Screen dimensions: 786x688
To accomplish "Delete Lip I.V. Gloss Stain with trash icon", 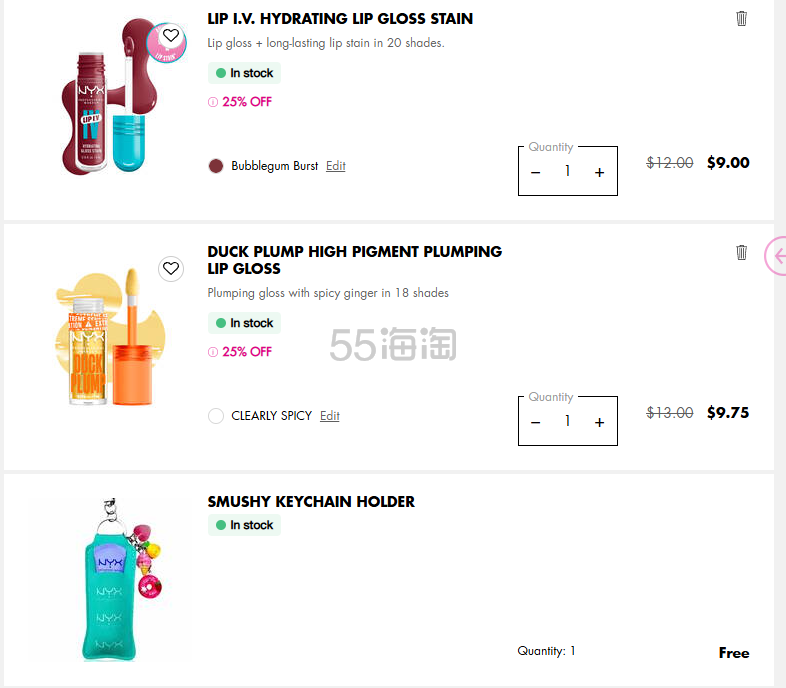I will pyautogui.click(x=741, y=19).
